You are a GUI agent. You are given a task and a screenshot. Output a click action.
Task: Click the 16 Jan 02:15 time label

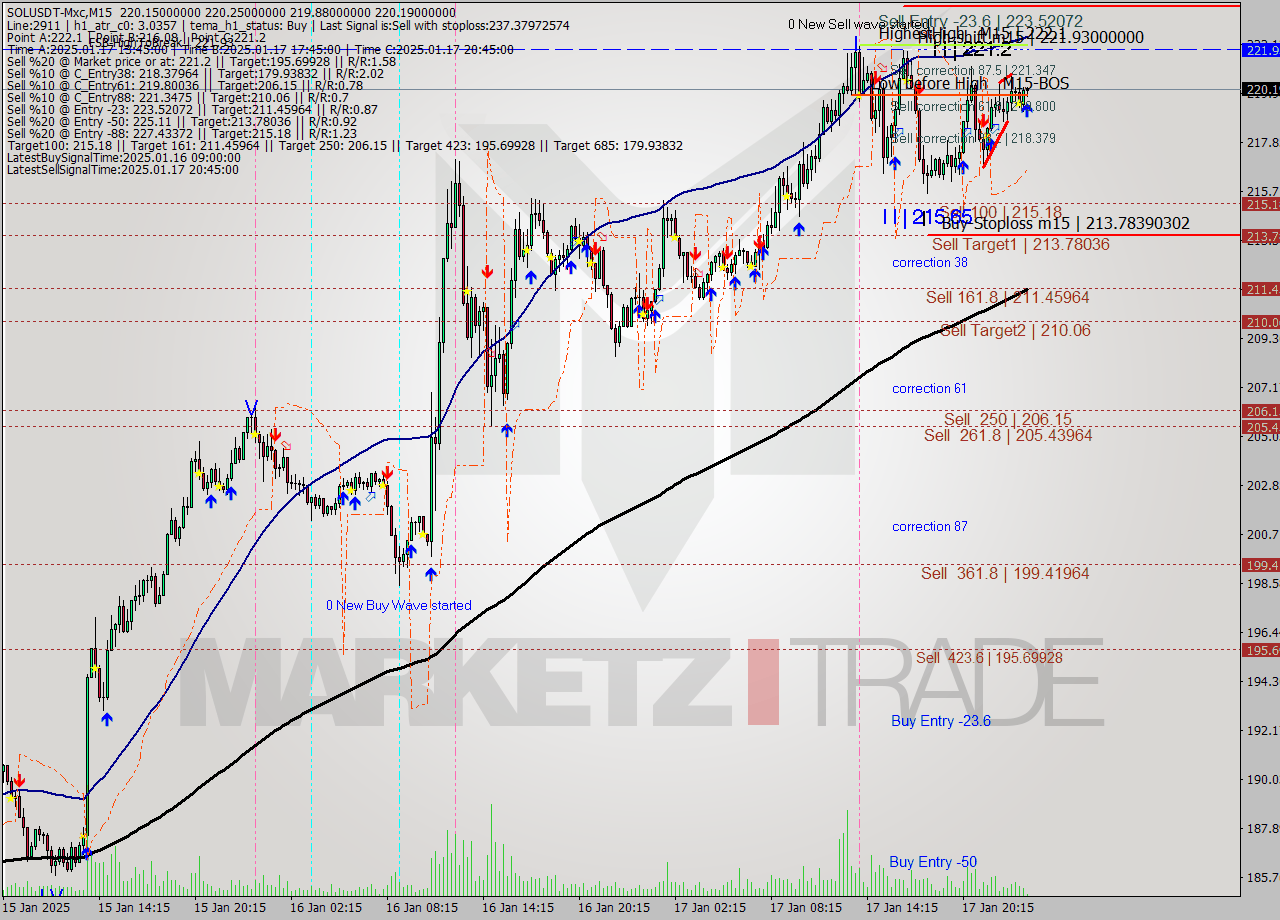pos(326,908)
